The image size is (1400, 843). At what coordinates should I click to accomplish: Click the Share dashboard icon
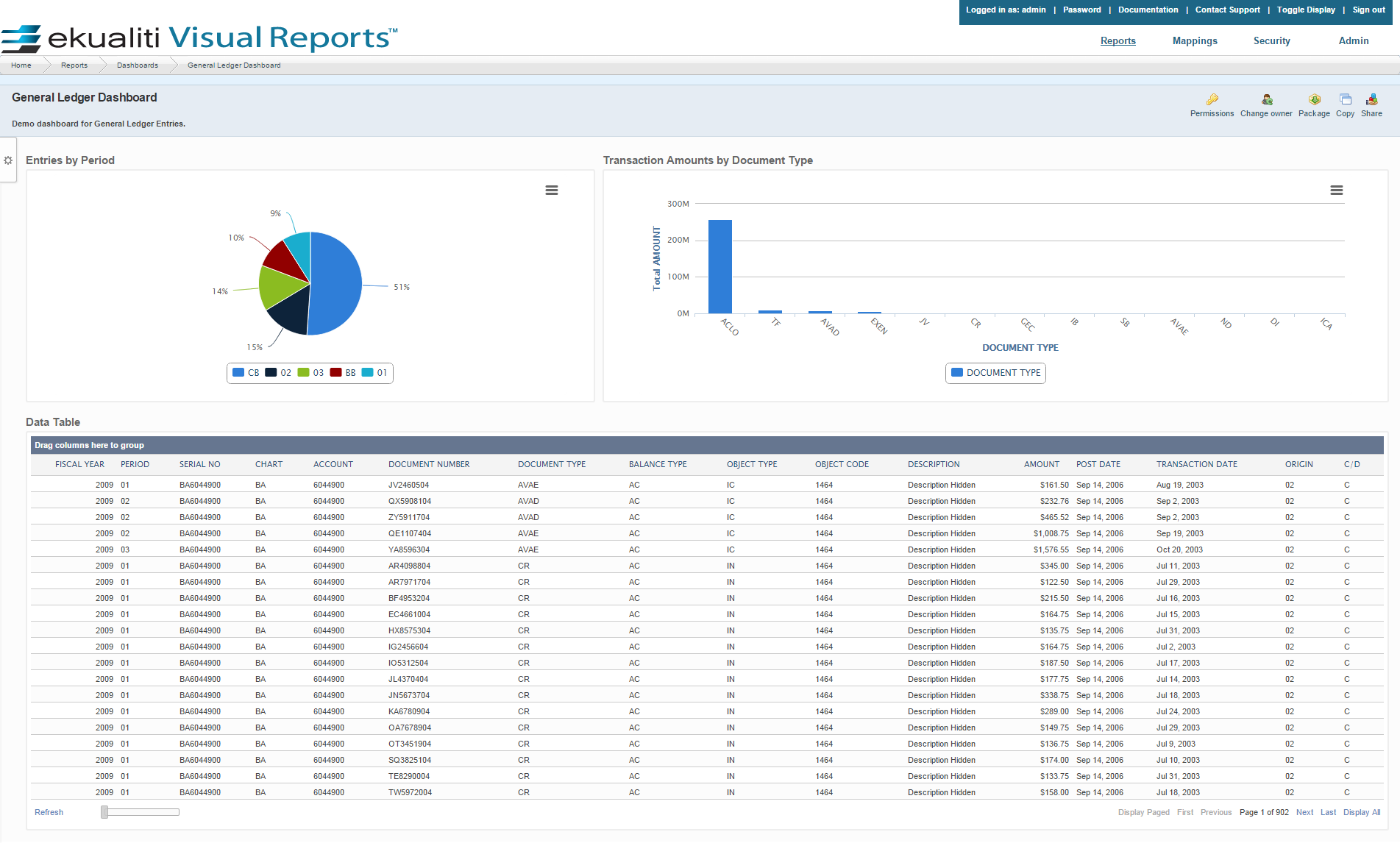[1371, 99]
